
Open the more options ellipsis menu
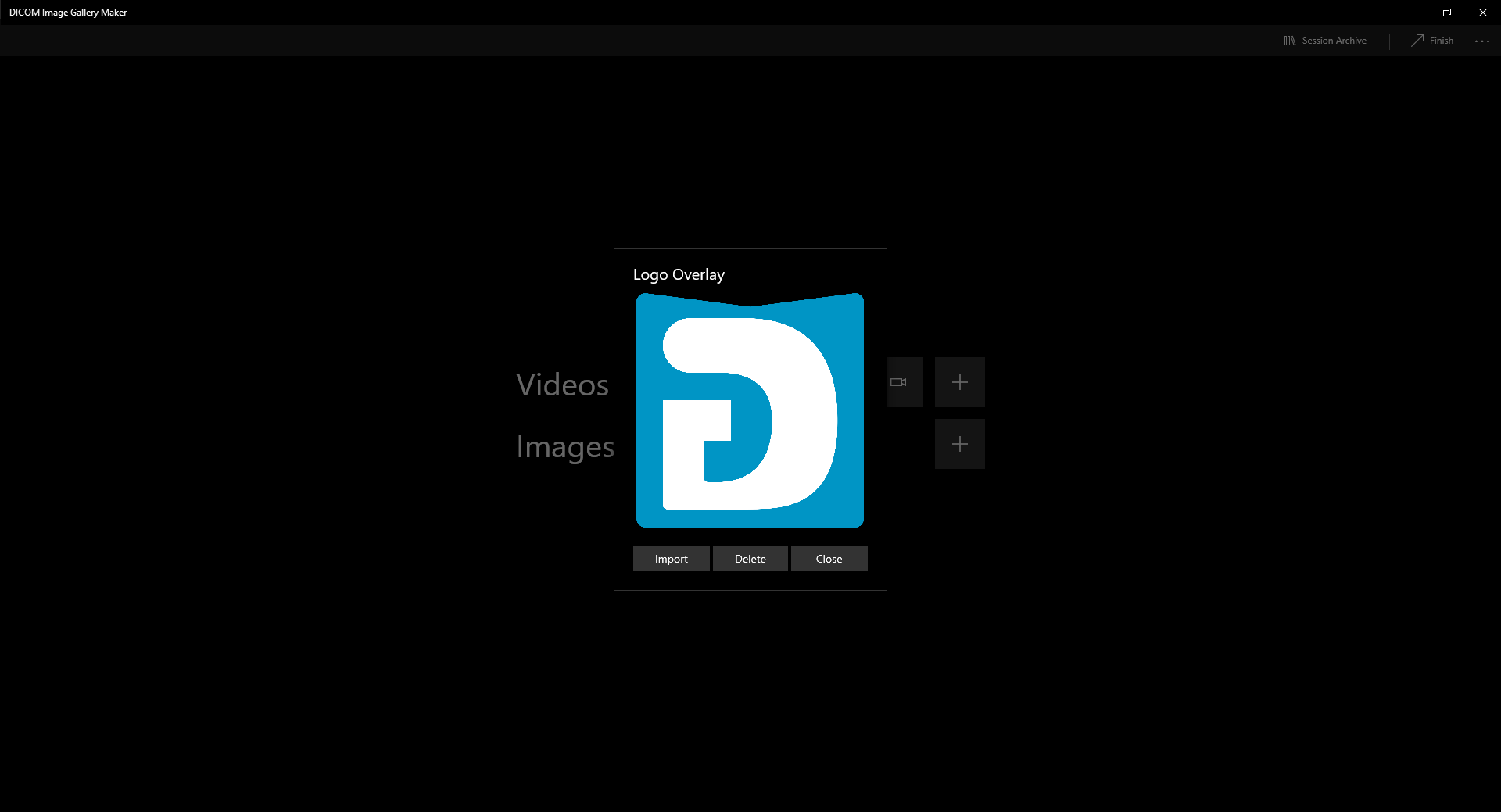point(1482,41)
